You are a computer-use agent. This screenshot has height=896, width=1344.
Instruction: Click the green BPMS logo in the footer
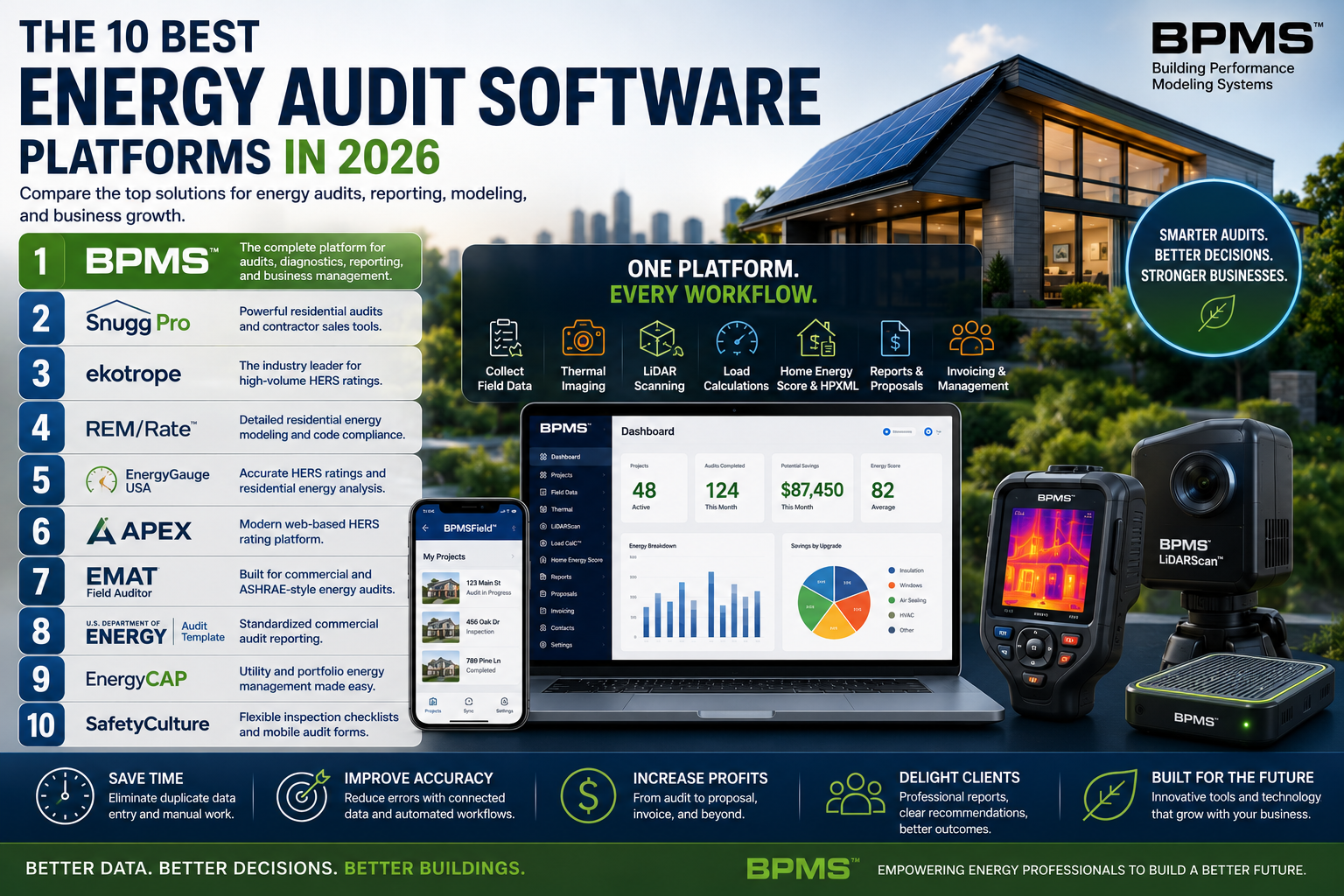click(x=801, y=868)
